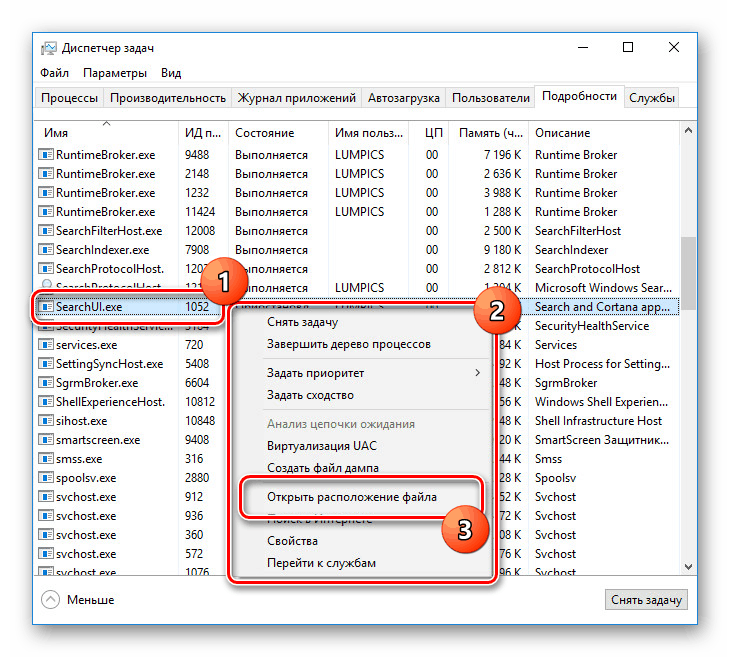Screen dimensions: 730x657
Task: Select the Пользователи tab
Action: [491, 98]
